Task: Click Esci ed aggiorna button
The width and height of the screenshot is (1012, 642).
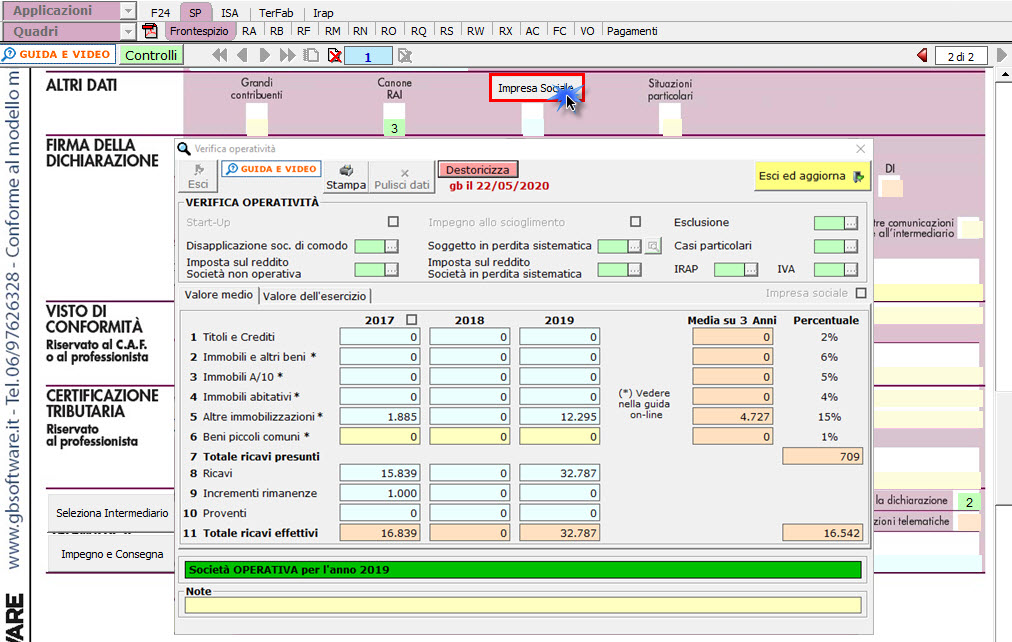Action: tap(811, 176)
